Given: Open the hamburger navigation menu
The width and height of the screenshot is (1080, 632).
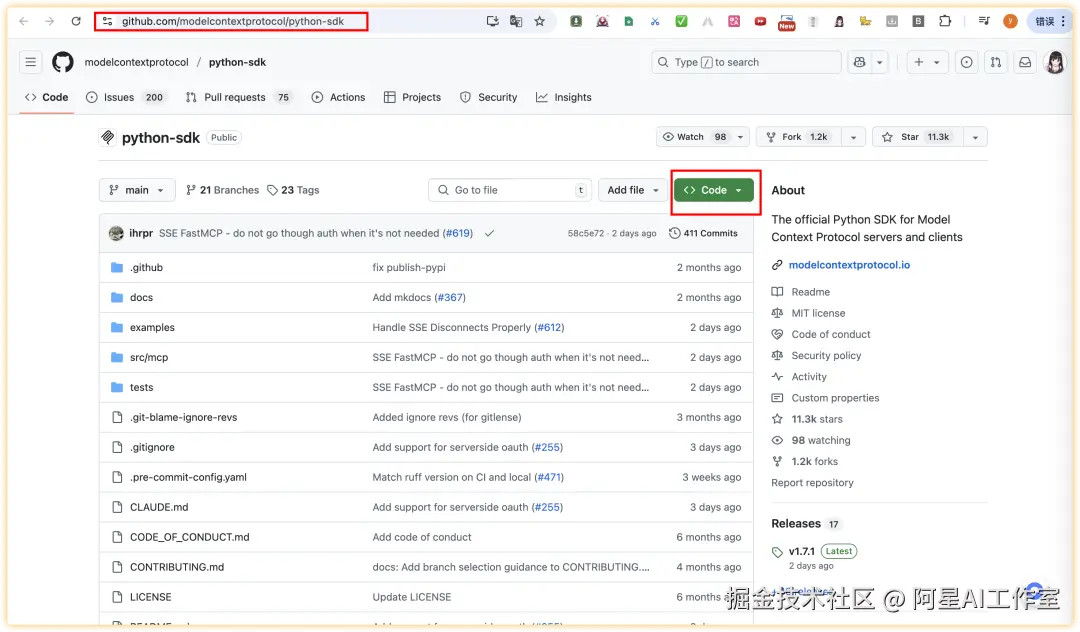Looking at the screenshot, I should point(30,62).
